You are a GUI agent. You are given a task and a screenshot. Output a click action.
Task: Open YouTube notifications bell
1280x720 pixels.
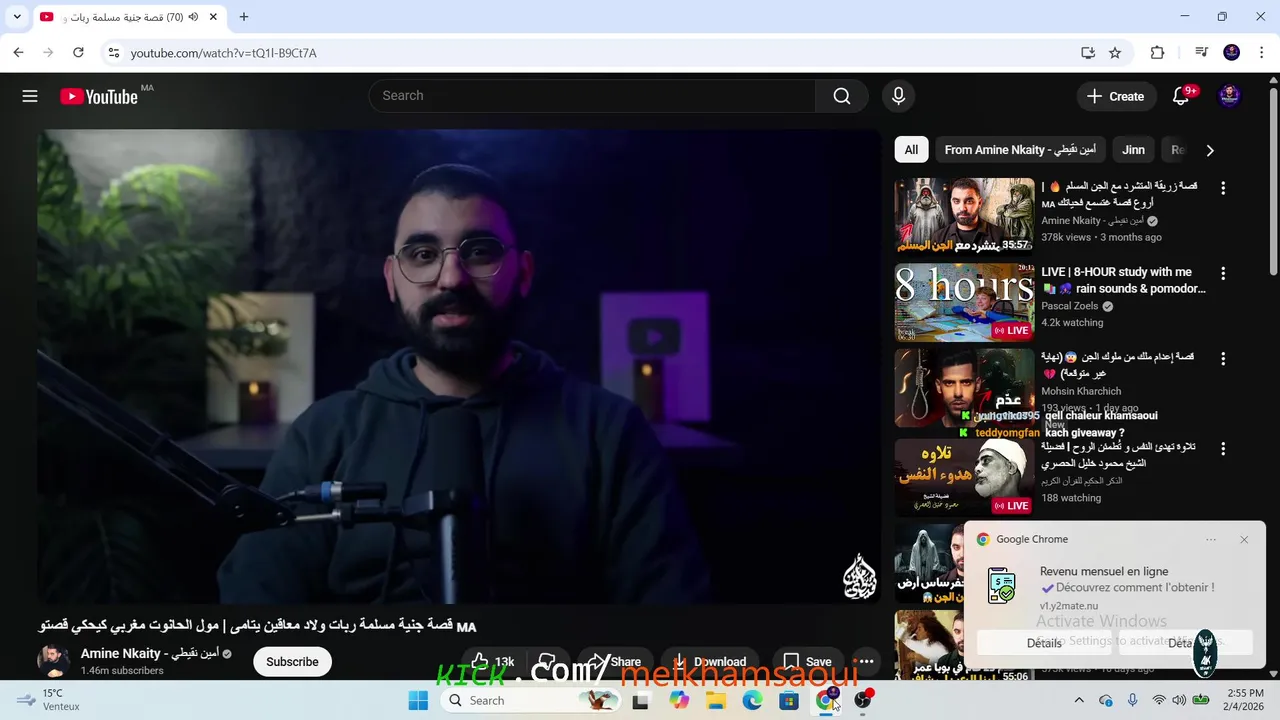tap(1181, 96)
